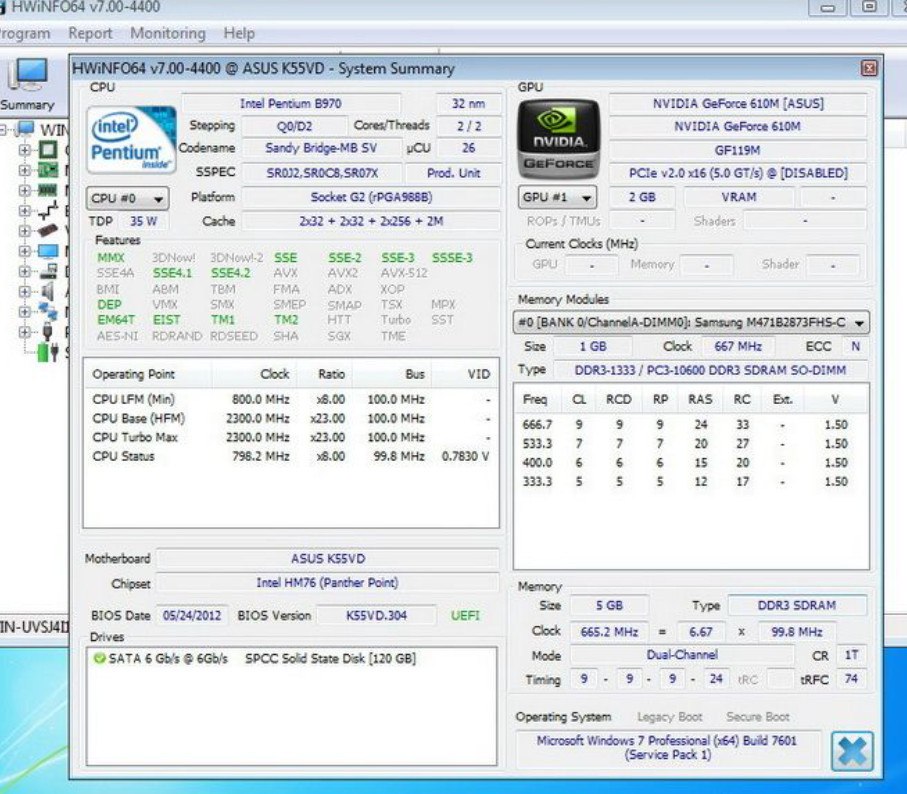Screen dimensions: 907x794
Task: Select the 'CPU Status' operating point row
Action: (291, 456)
